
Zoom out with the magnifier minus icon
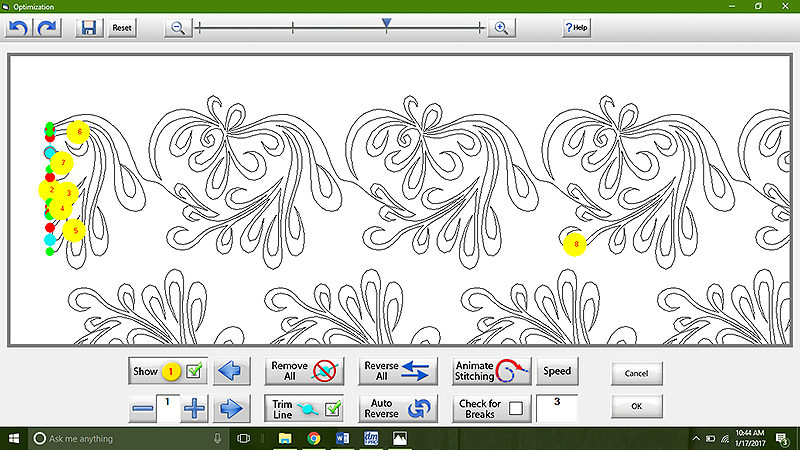178,28
